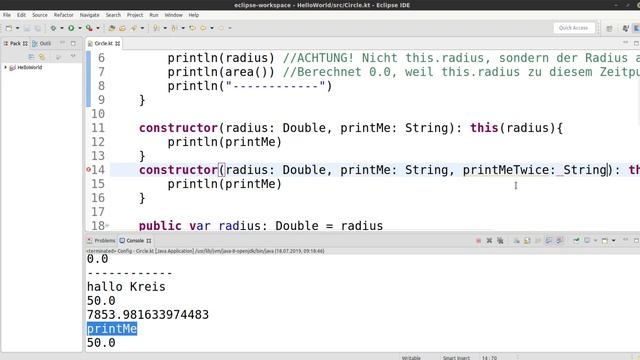Toggle Scroll Lock in the console
This screenshot has width=640, height=360.
click(x=527, y=241)
